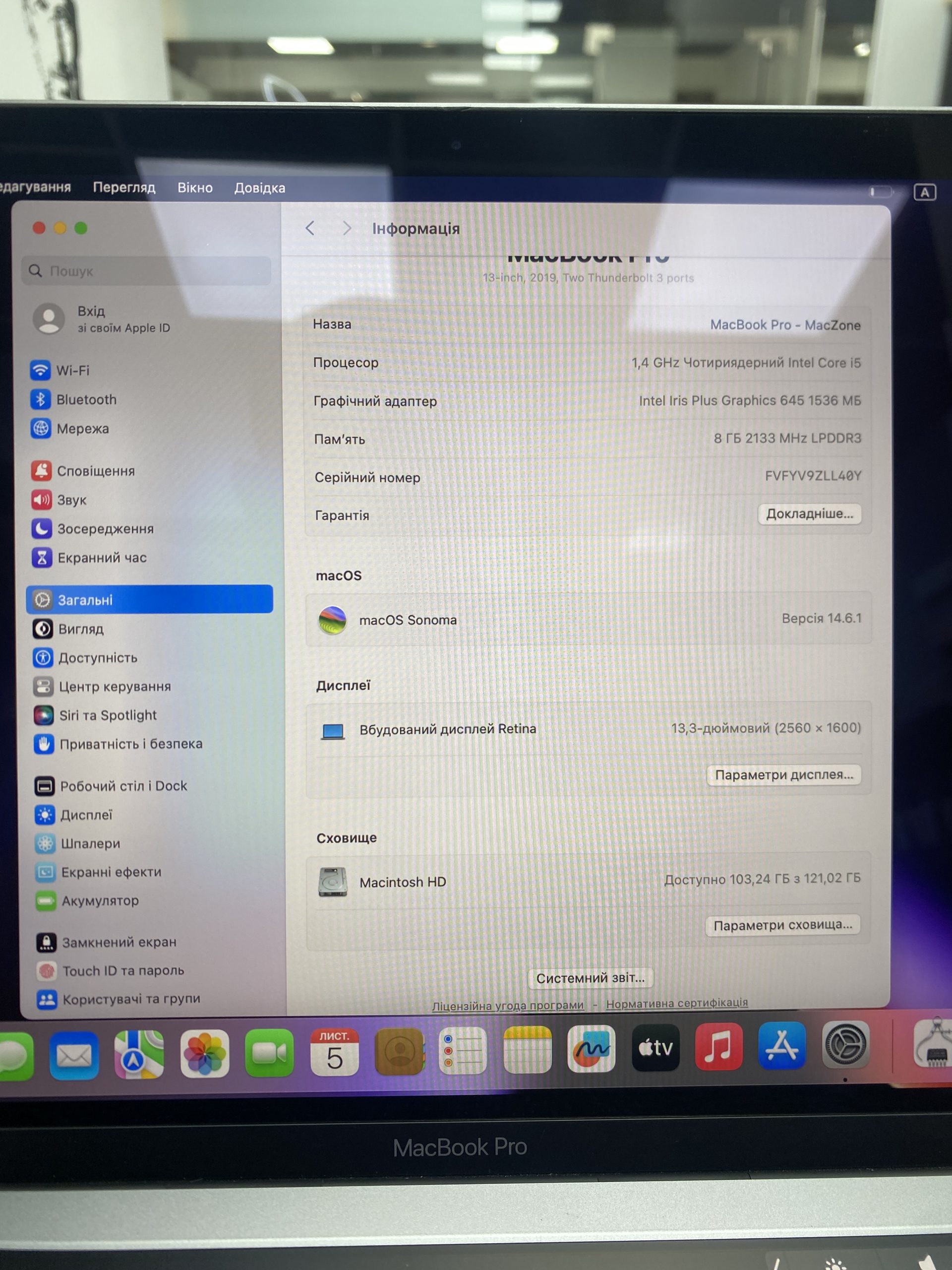Open Bluetooth settings in sidebar

[x=73, y=399]
